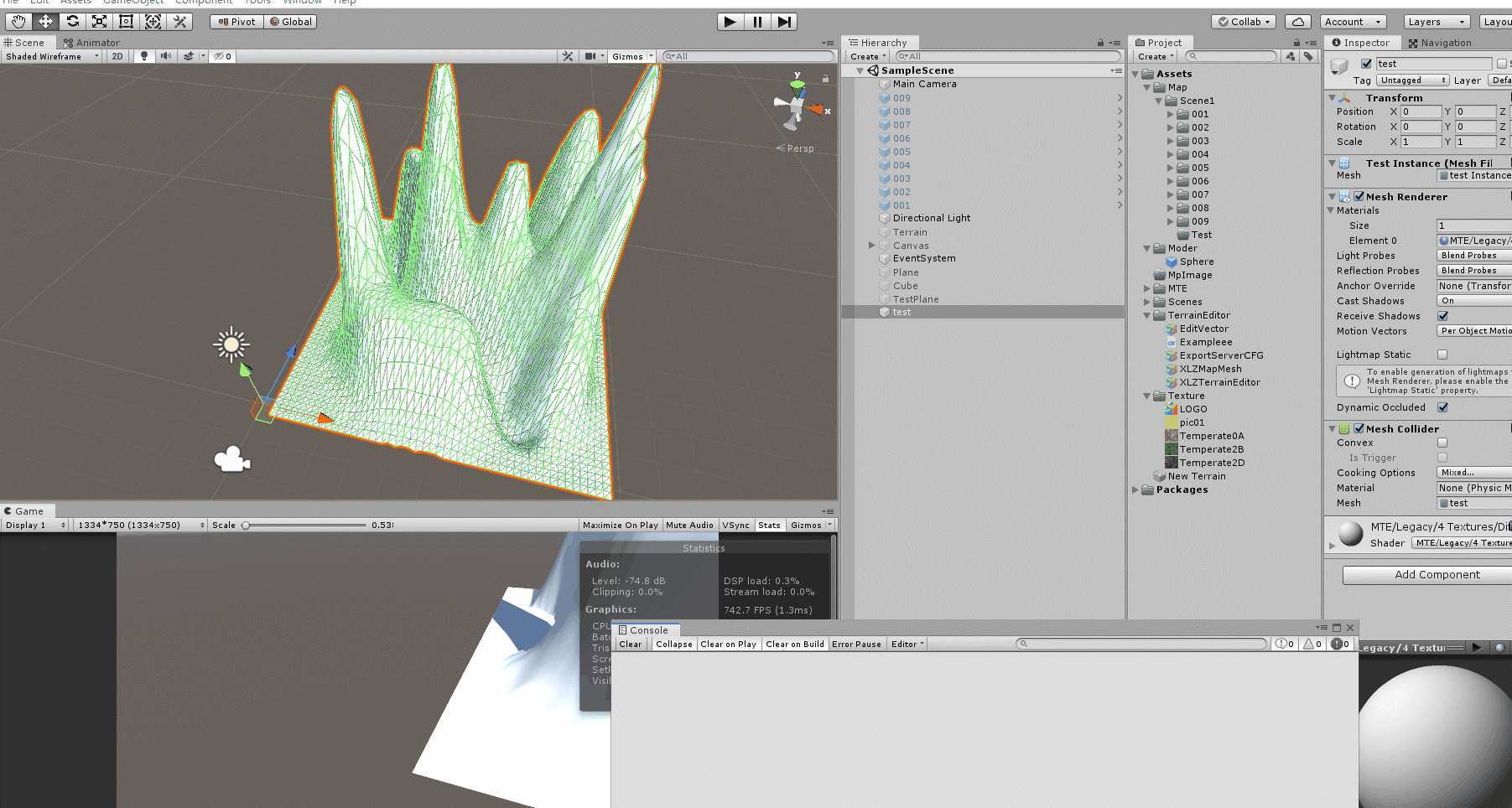This screenshot has width=1512, height=808.
Task: Click the Clear button in Console
Action: tap(630, 645)
